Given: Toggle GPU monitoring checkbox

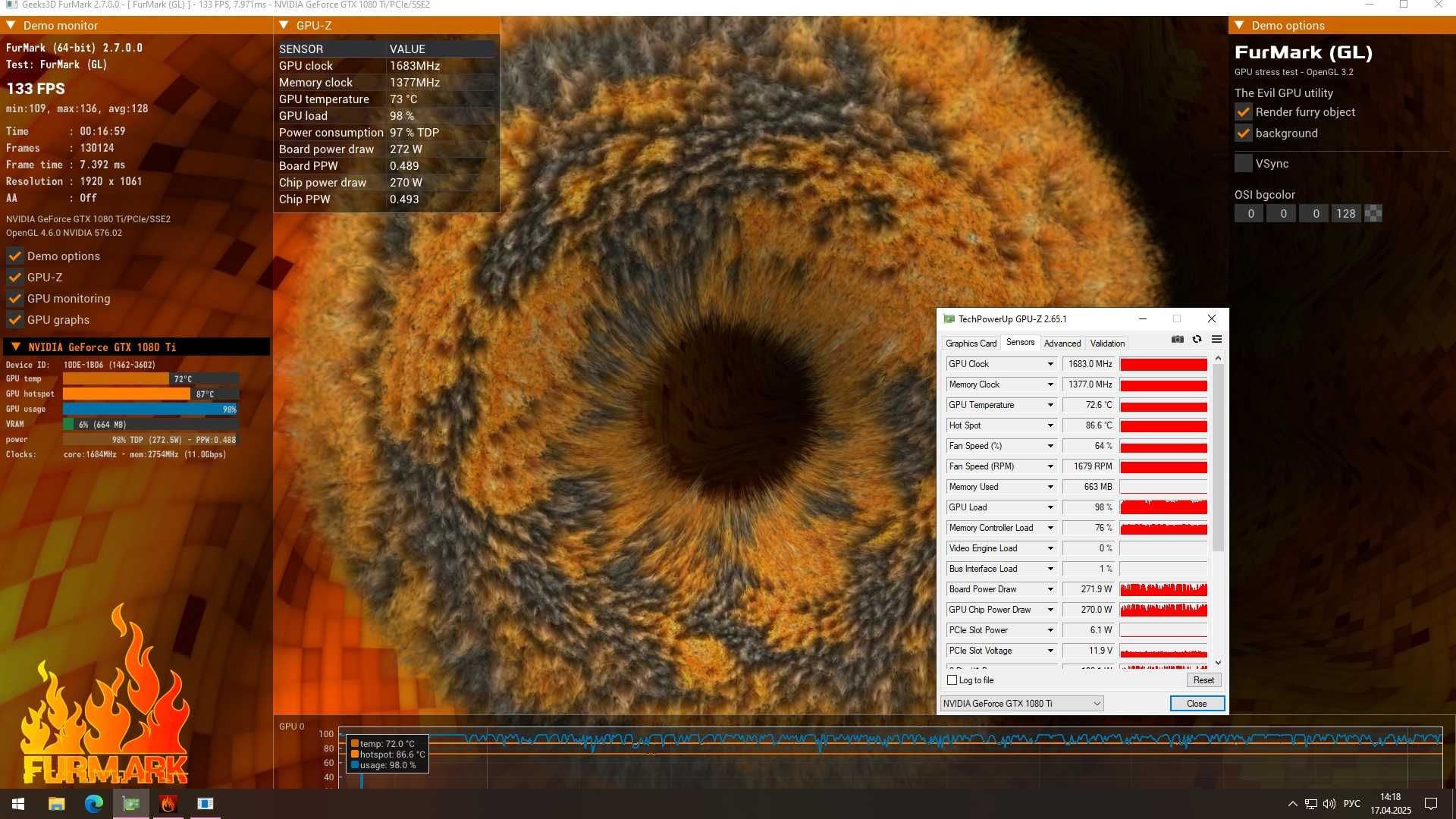Looking at the screenshot, I should click(14, 299).
